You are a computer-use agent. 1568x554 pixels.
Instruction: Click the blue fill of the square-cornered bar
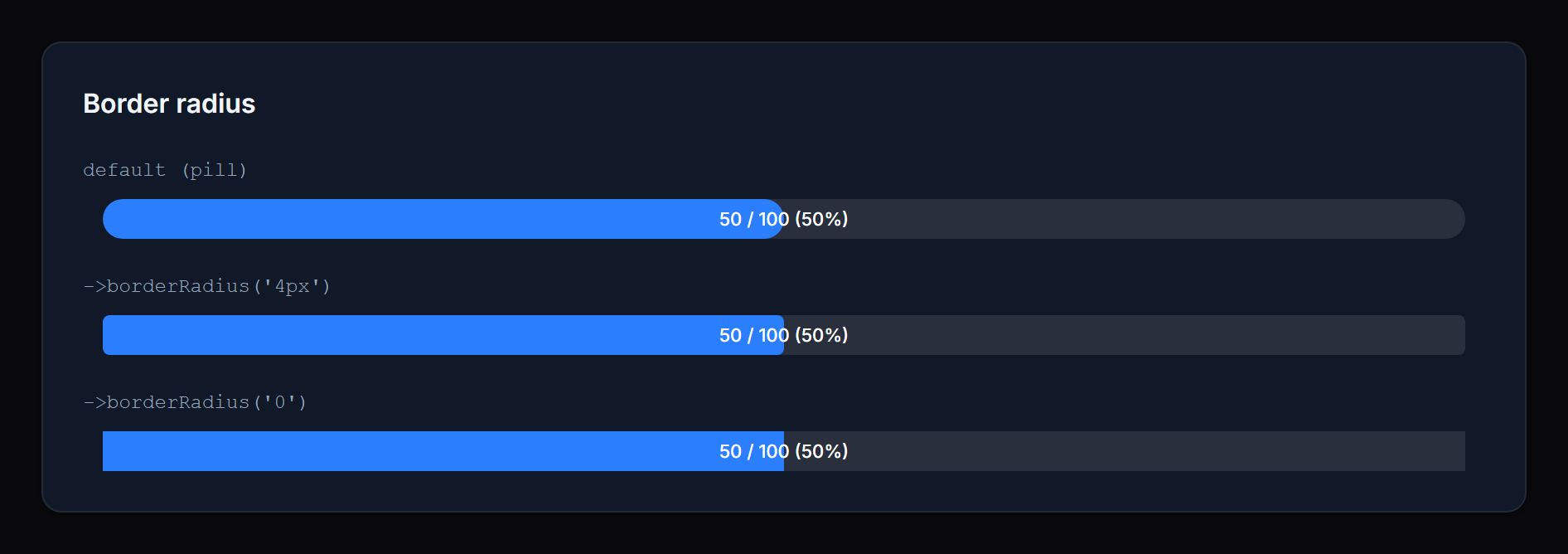[414, 451]
